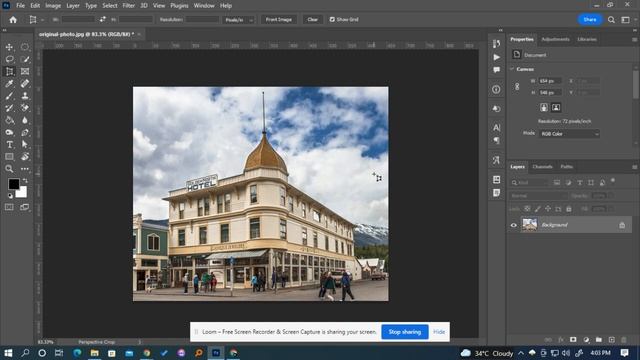Click the blue Share button
This screenshot has height=360, width=640.
(590, 20)
